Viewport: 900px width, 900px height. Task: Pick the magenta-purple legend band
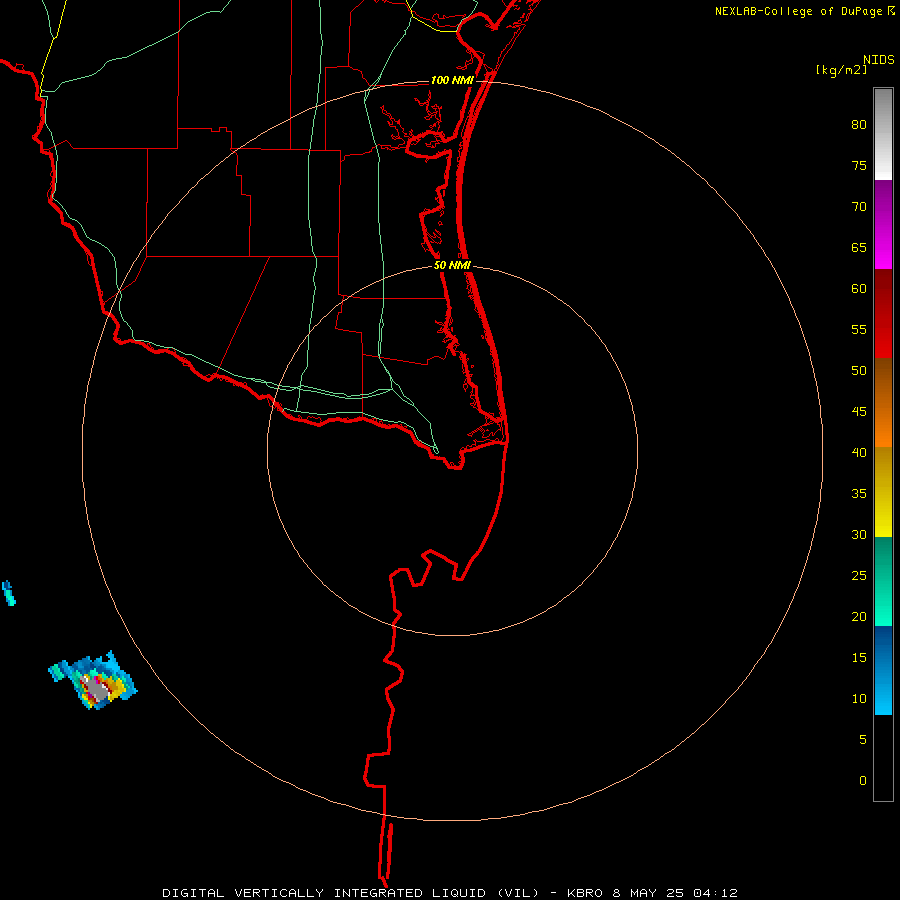[x=883, y=224]
